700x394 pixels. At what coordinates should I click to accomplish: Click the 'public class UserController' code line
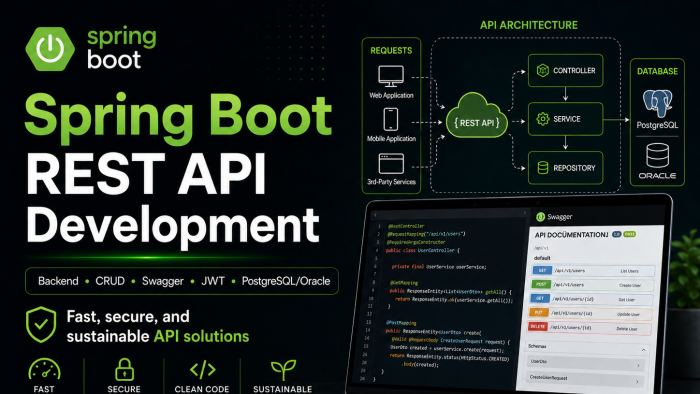[422, 250]
